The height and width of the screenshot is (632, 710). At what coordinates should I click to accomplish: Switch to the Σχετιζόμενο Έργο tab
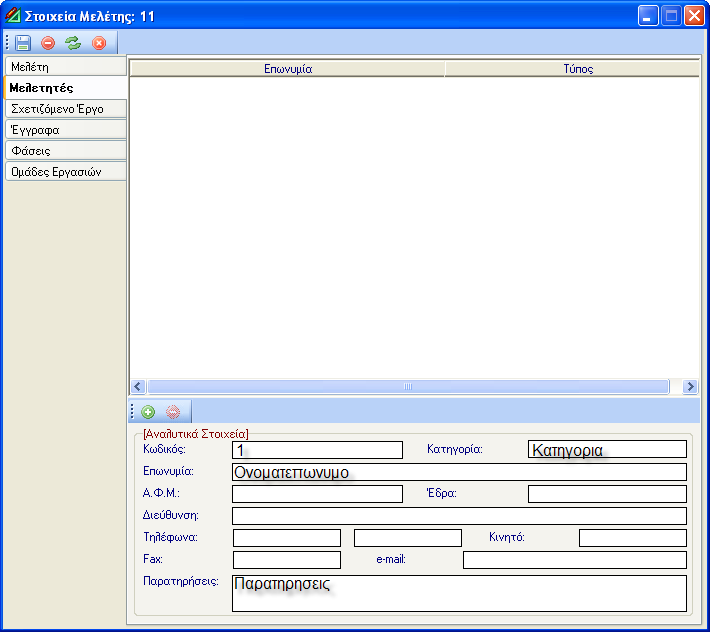pos(66,109)
